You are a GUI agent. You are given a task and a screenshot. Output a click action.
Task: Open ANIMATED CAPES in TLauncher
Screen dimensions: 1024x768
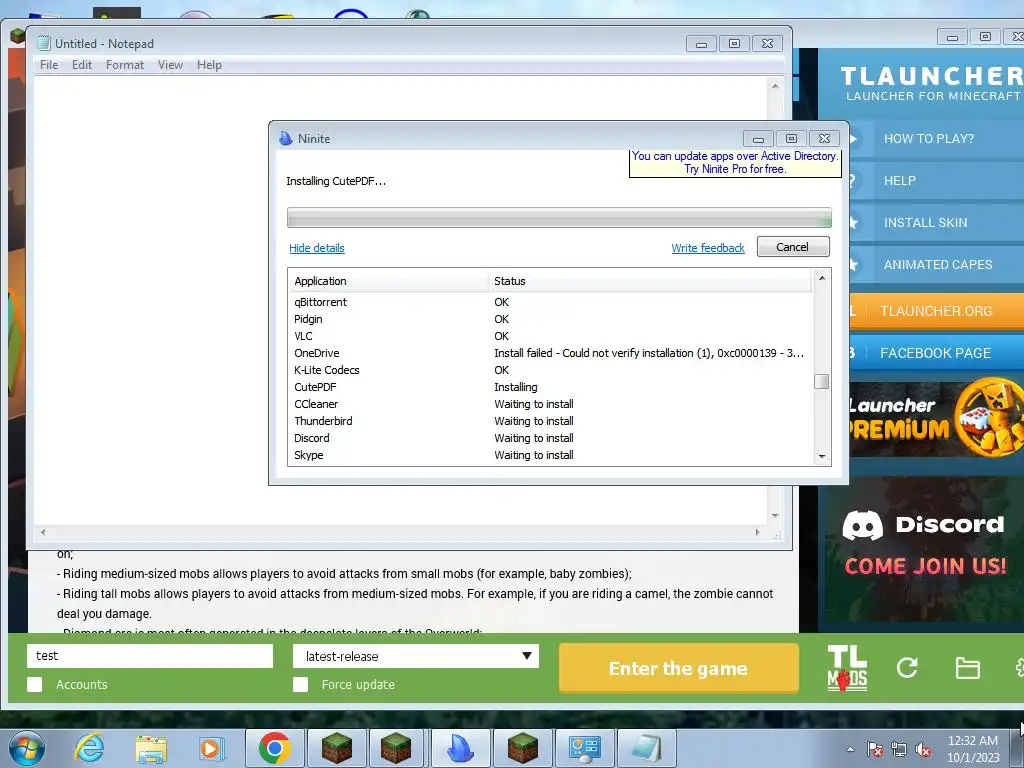click(x=936, y=264)
